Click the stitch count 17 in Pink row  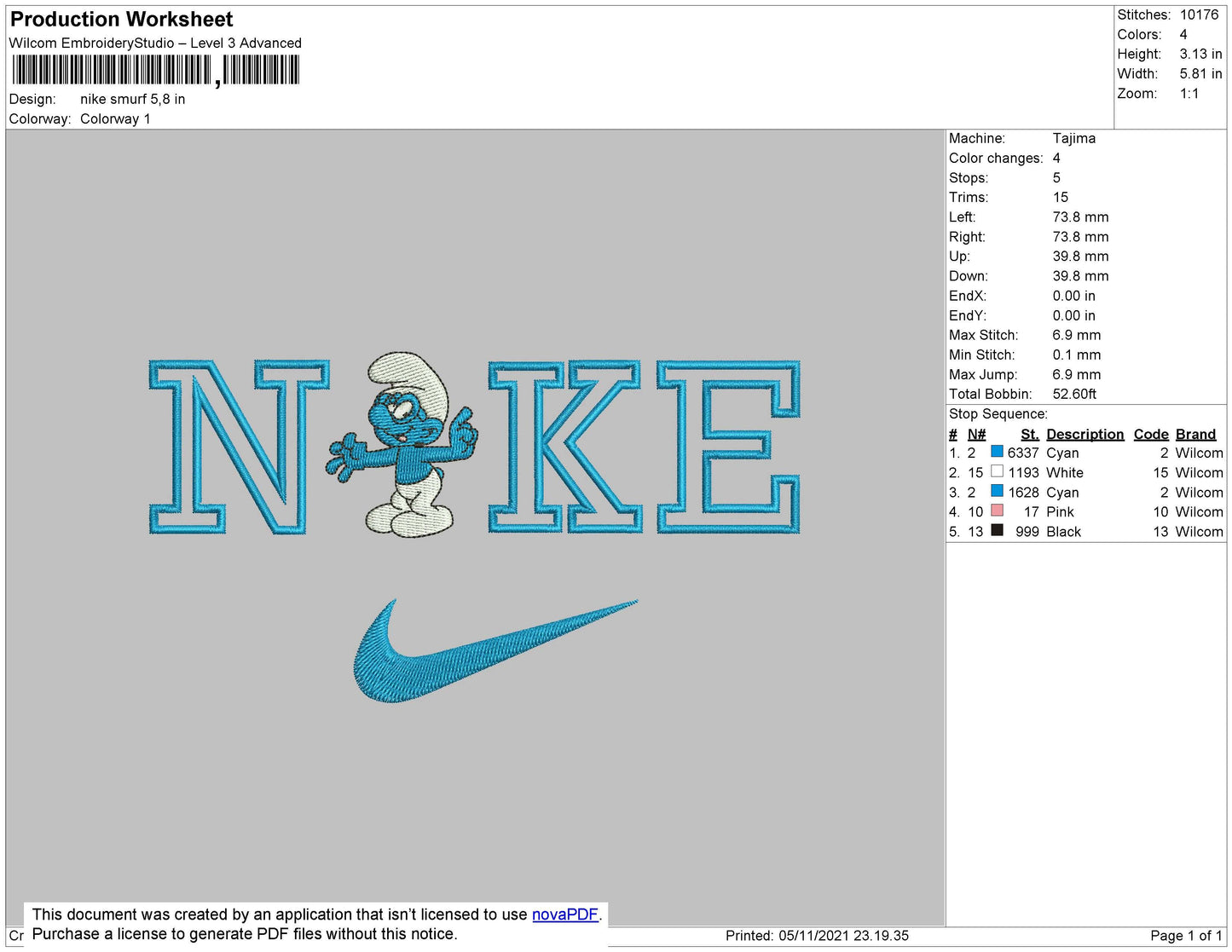[x=1032, y=511]
